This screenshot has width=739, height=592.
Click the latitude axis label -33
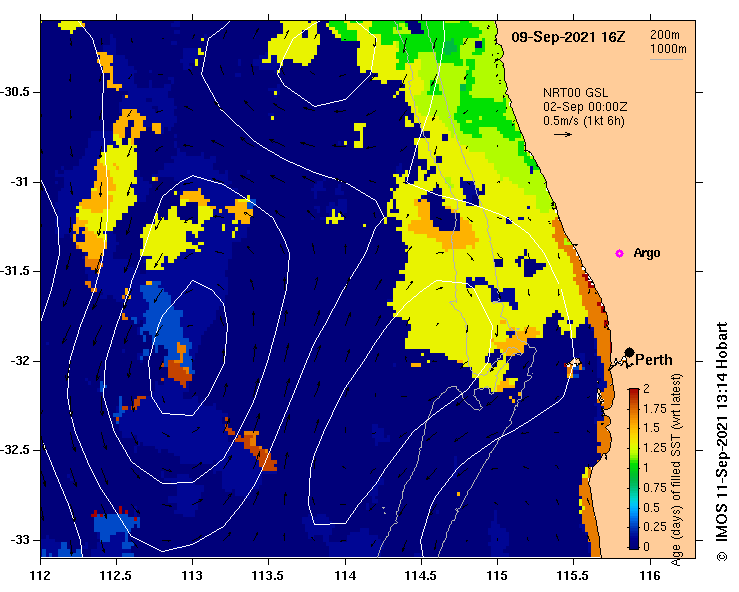point(19,540)
